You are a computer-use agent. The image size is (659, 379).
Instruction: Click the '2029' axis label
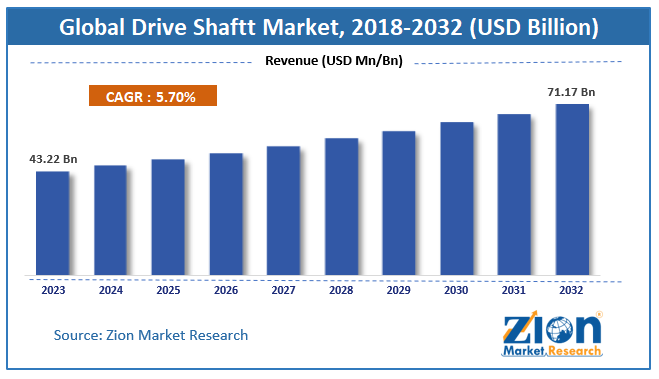[x=399, y=290]
